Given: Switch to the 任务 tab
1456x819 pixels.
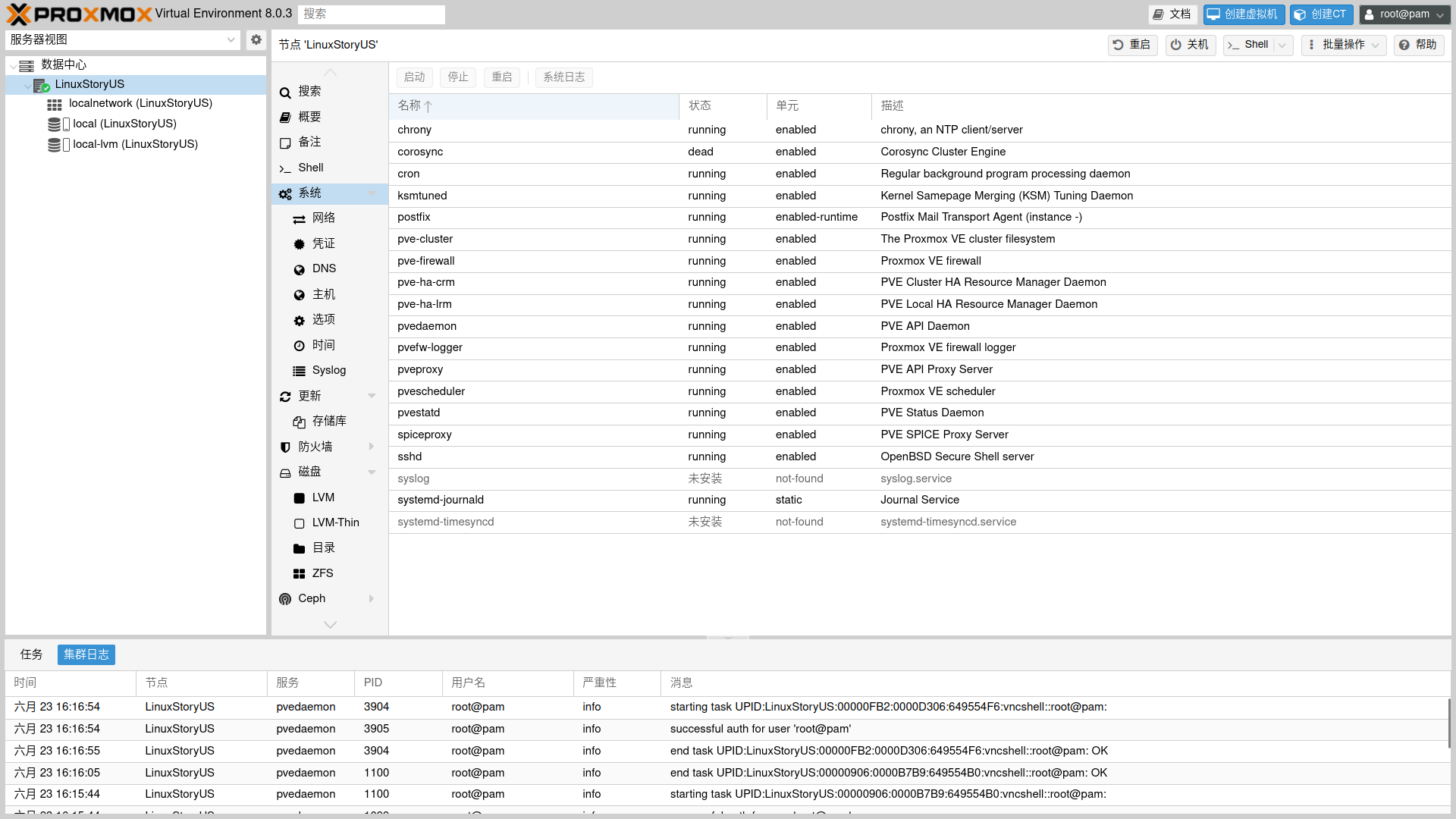Looking at the screenshot, I should pyautogui.click(x=31, y=654).
